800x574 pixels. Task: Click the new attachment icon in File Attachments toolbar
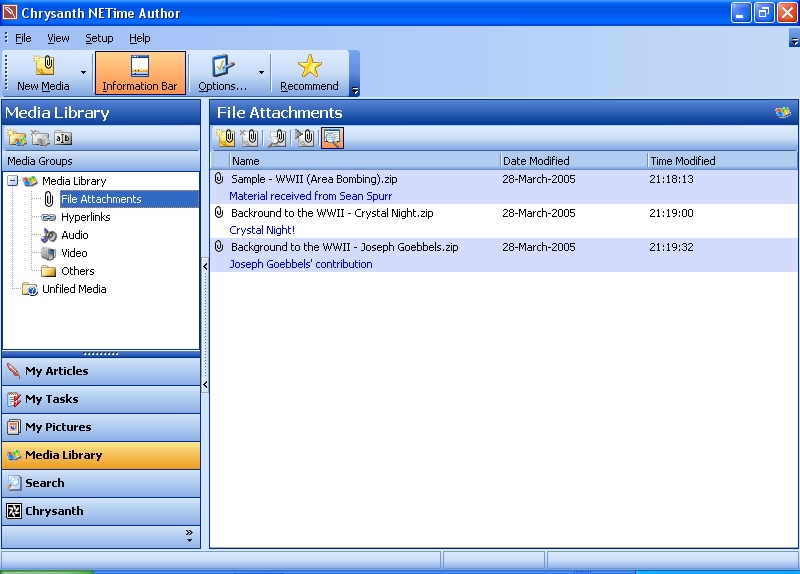pos(226,138)
